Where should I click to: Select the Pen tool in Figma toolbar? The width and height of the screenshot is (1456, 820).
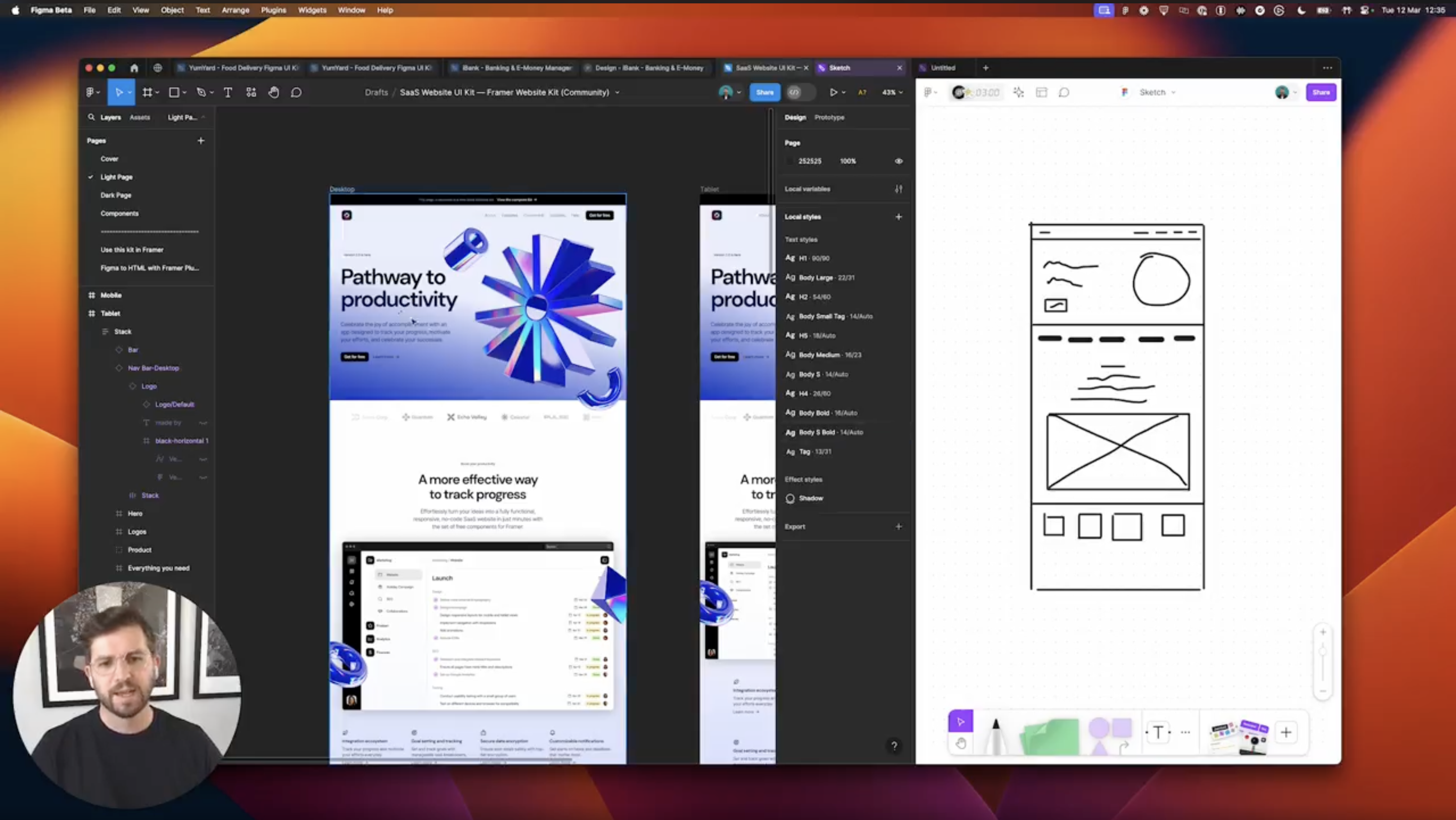coord(201,92)
